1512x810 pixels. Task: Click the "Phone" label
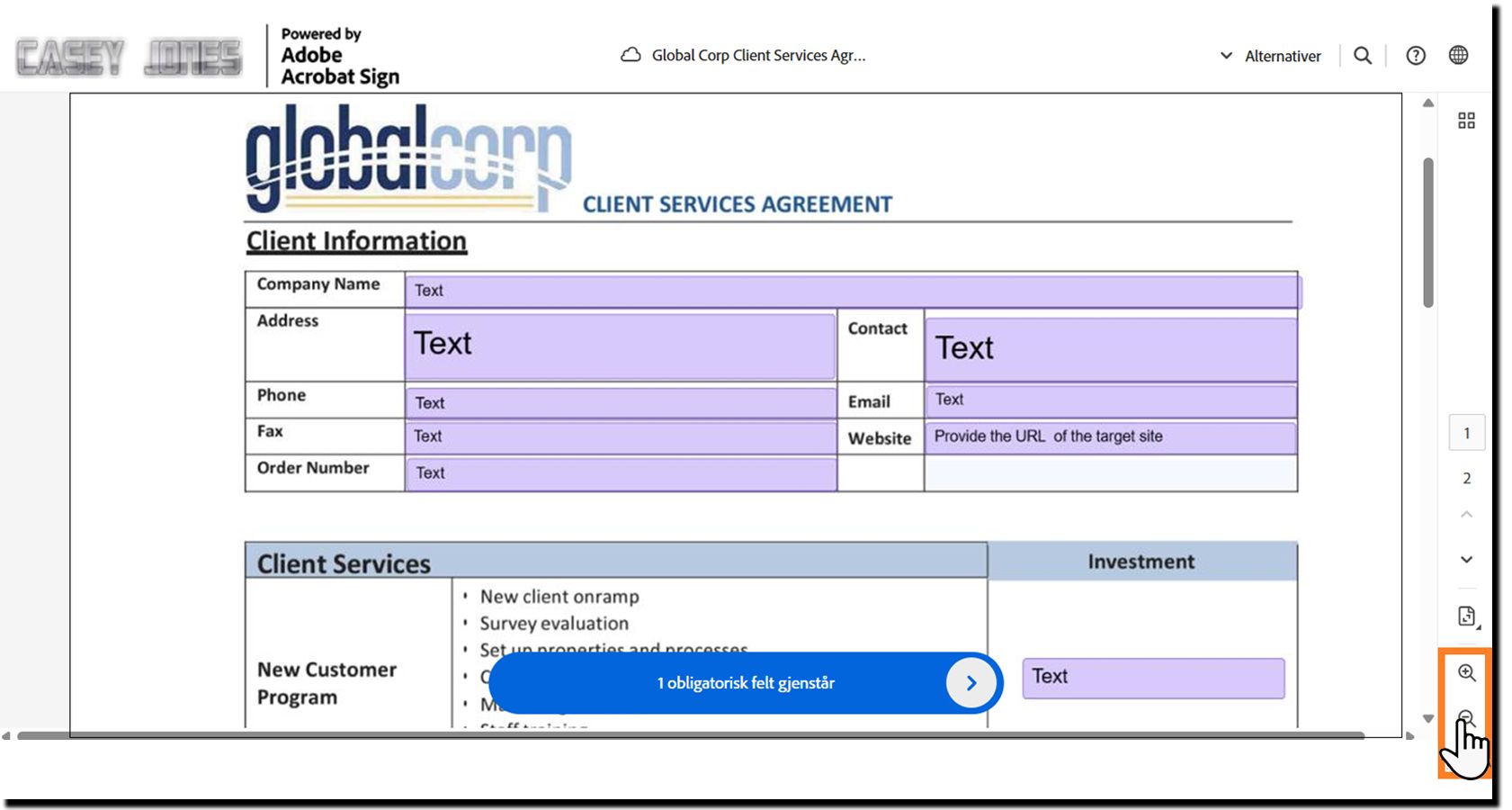click(282, 395)
